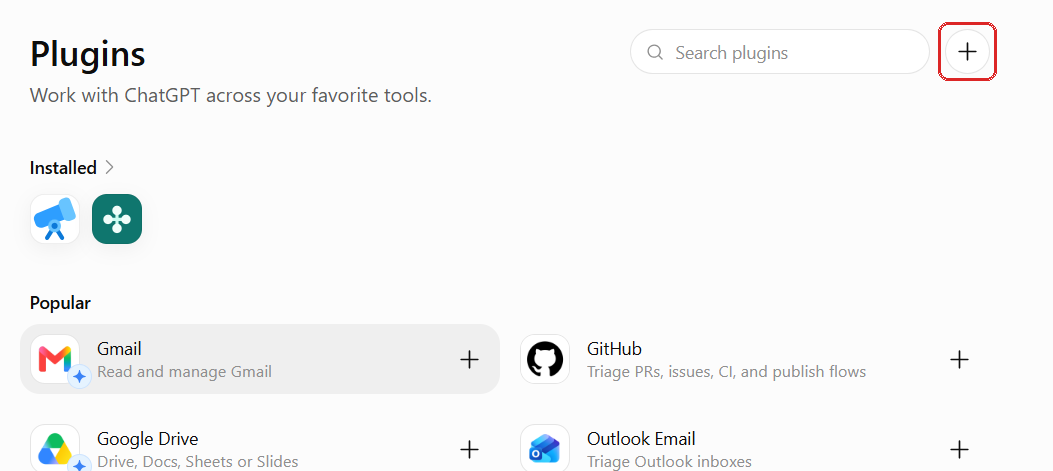Viewport: 1053px width, 471px height.
Task: Click the Outlook Email logo icon
Action: (545, 447)
